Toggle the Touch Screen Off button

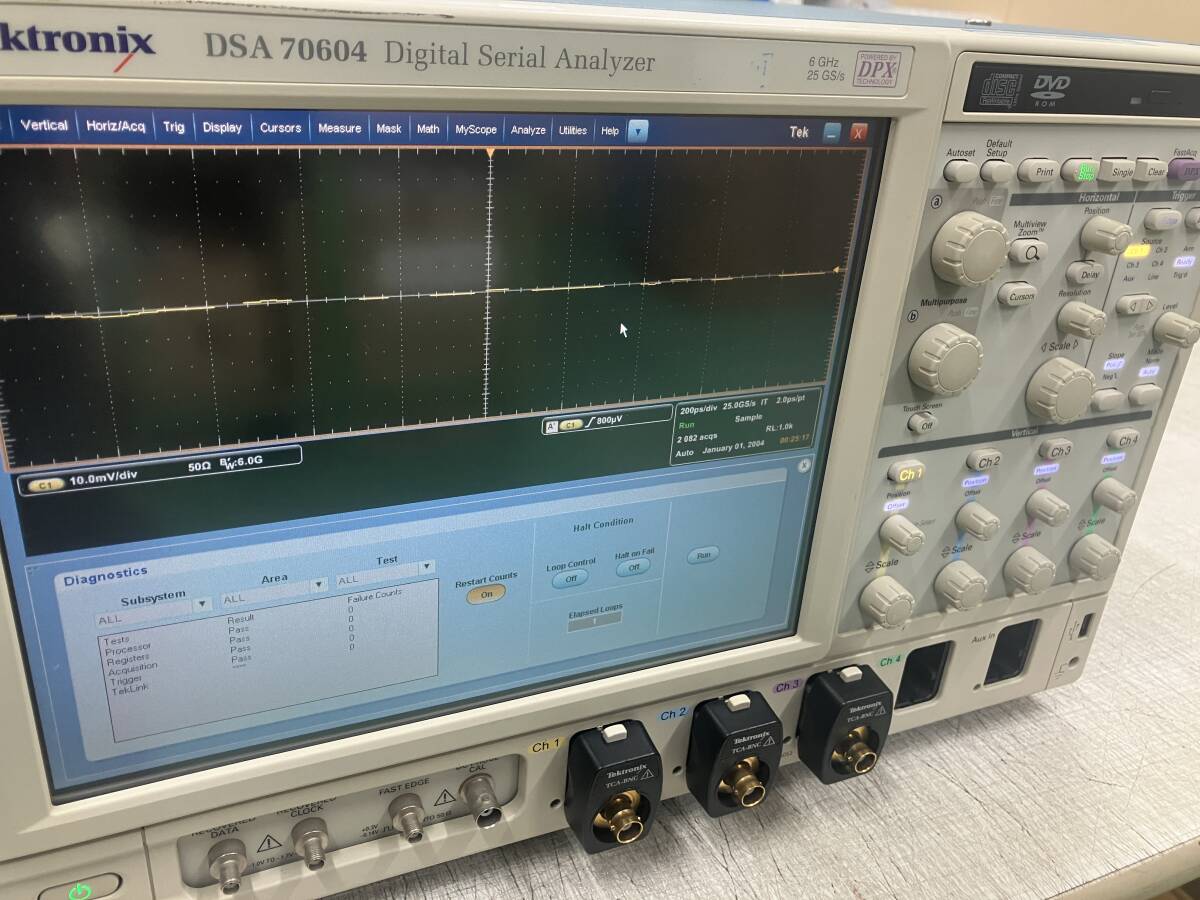(922, 423)
